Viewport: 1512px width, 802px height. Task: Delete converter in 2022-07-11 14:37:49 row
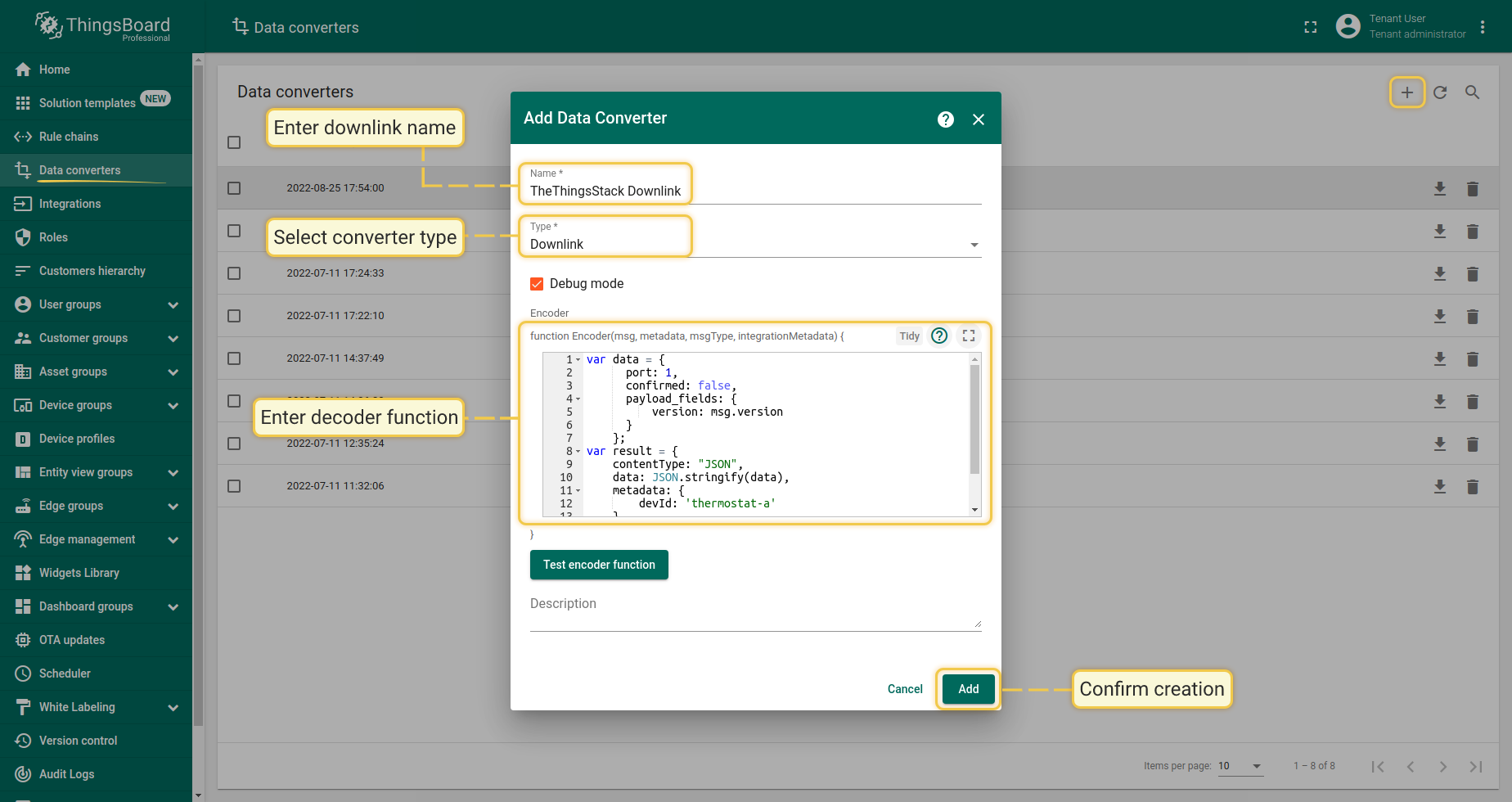point(1473,359)
